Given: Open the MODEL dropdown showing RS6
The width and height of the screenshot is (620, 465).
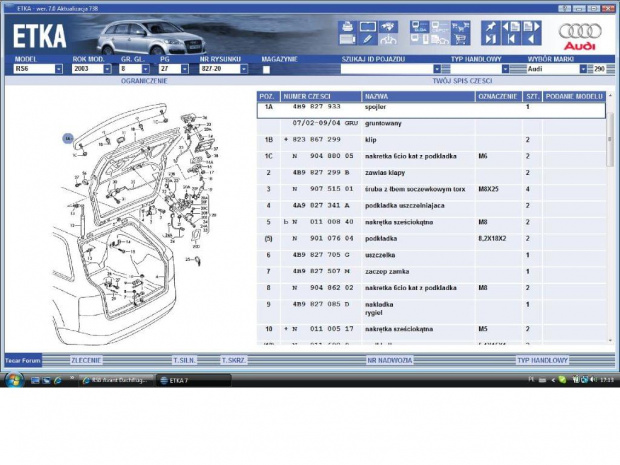Looking at the screenshot, I should tap(59, 69).
